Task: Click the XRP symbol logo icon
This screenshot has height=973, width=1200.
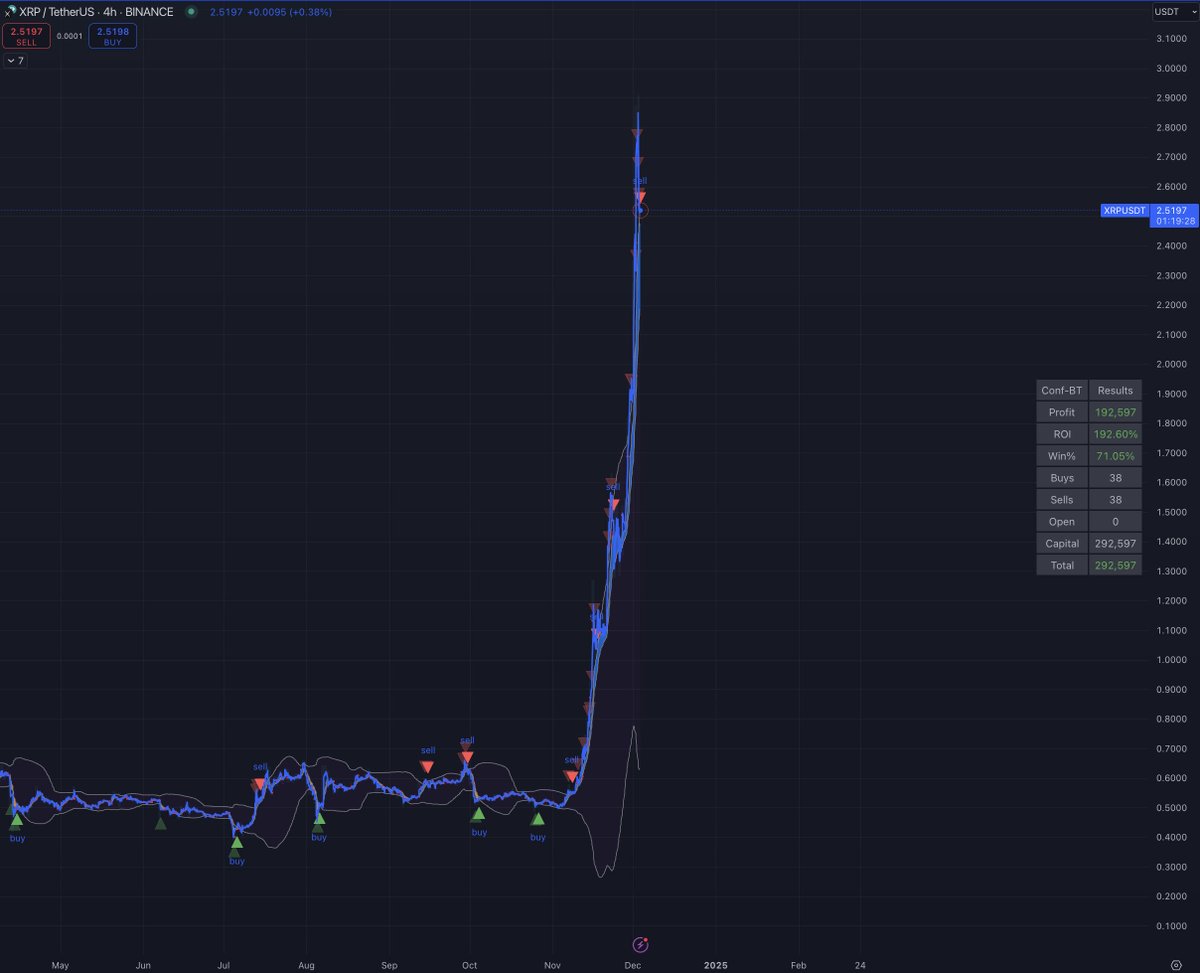Action: click(9, 12)
